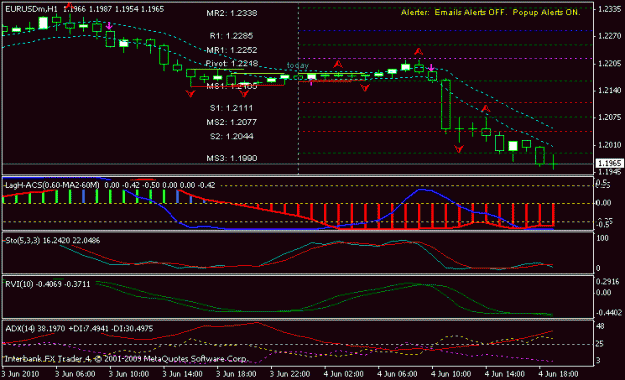This screenshot has height=380, width=625.
Task: Click 1.2335 on the price scale
Action: pyautogui.click(x=610, y=9)
